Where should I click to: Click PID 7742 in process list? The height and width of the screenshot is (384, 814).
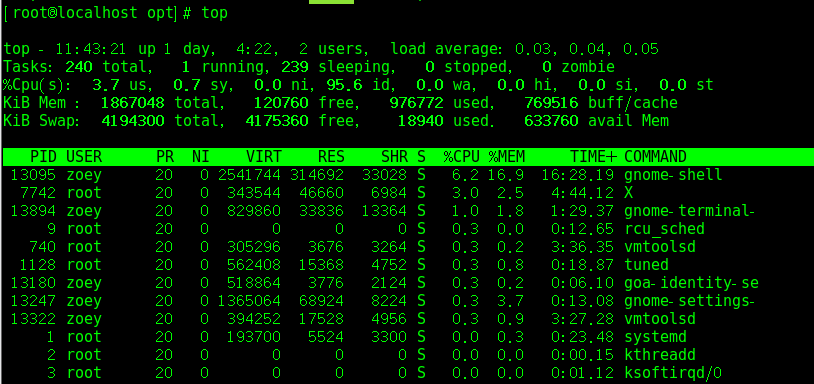[38, 193]
